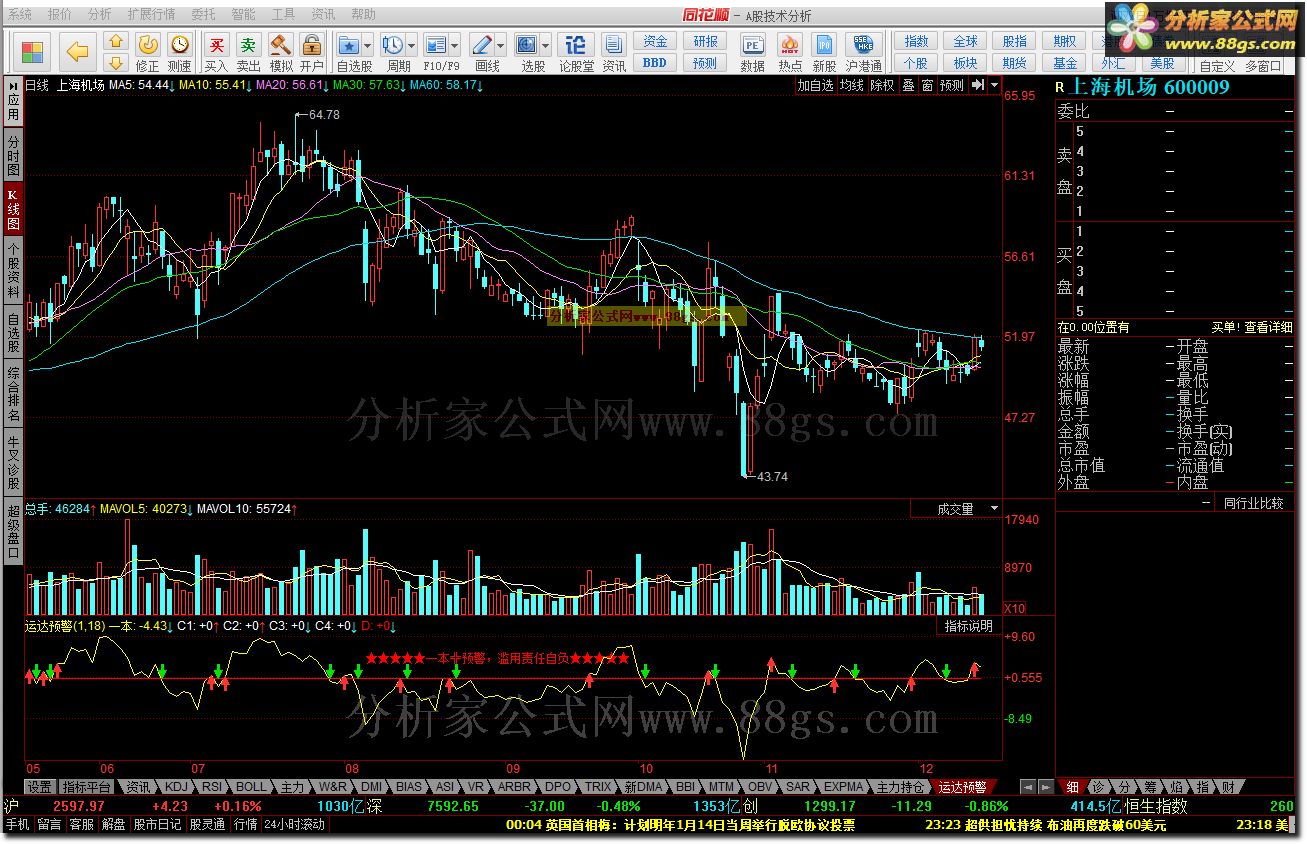Open the 沪港通 connect icon
Viewport: 1307px width, 844px height.
click(x=863, y=52)
